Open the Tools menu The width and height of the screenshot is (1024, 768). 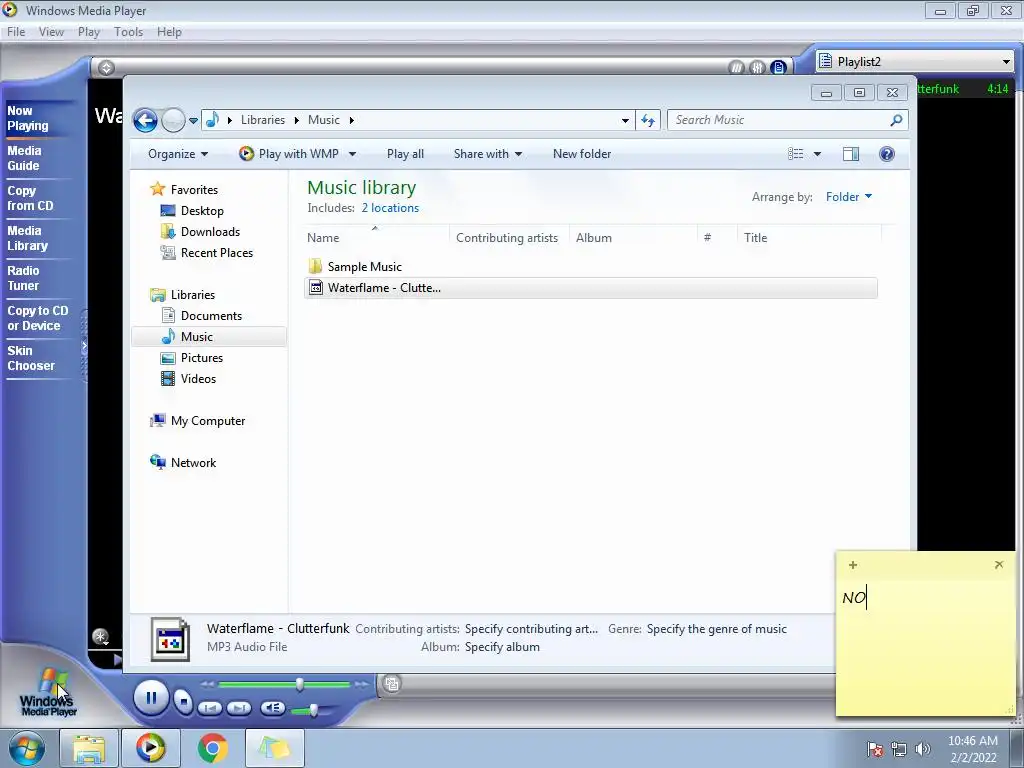tap(128, 32)
